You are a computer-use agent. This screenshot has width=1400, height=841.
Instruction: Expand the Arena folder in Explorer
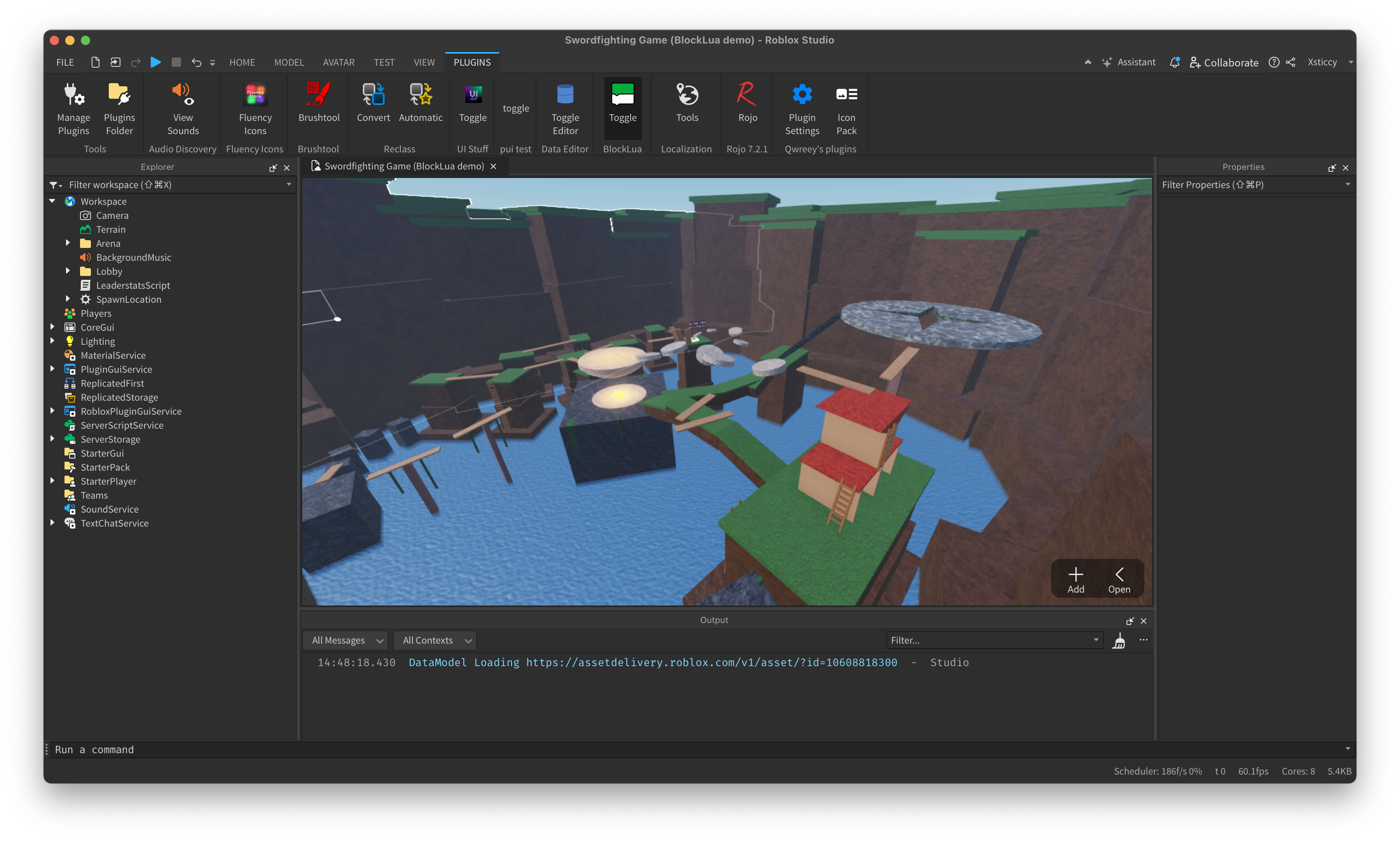[68, 243]
